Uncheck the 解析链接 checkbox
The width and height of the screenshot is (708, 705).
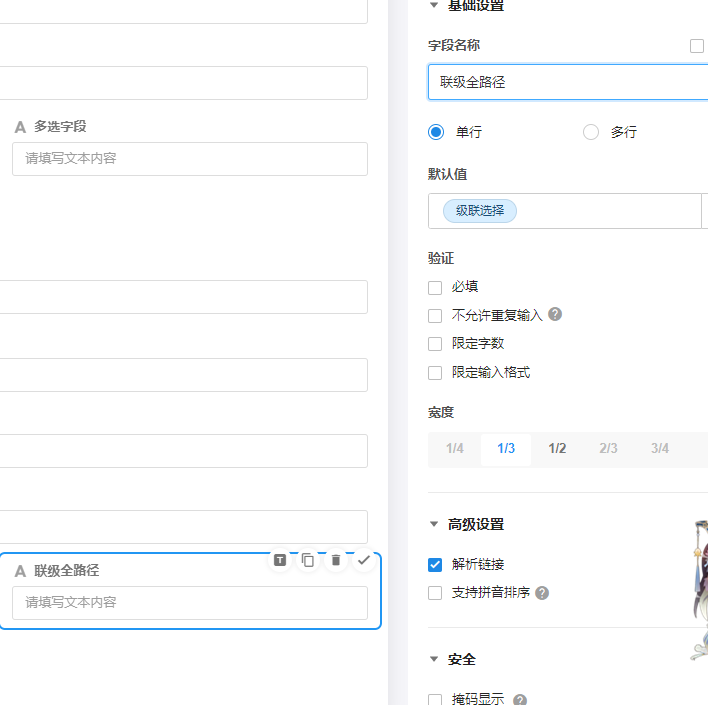(x=435, y=564)
